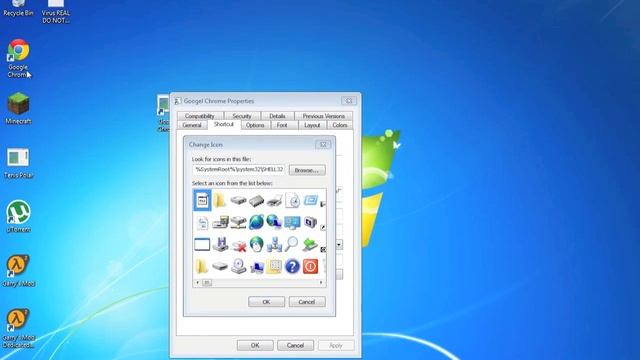This screenshot has height=360, width=640.
Task: Choose the yellow folder icon in the top row
Action: click(220, 200)
